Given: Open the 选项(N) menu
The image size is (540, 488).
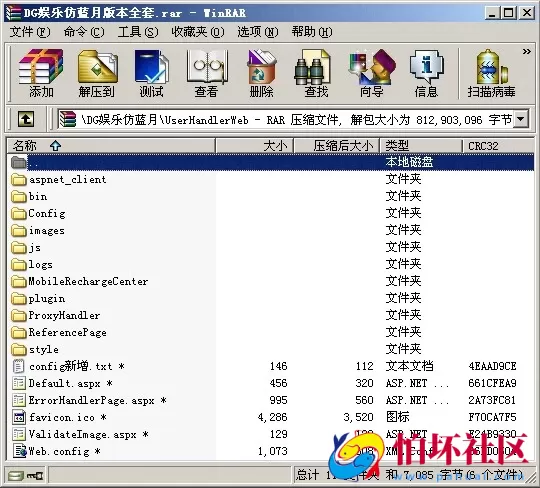Looking at the screenshot, I should [258, 32].
